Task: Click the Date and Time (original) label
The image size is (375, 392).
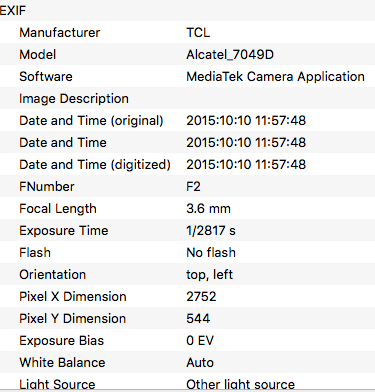Action: point(91,121)
